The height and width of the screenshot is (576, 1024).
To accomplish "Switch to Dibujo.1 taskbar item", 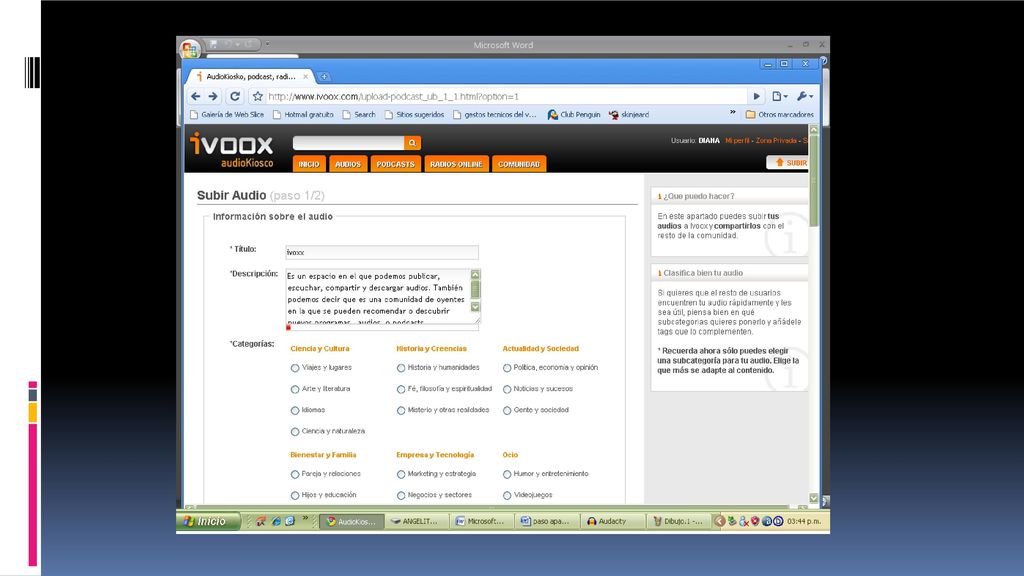I will [678, 521].
